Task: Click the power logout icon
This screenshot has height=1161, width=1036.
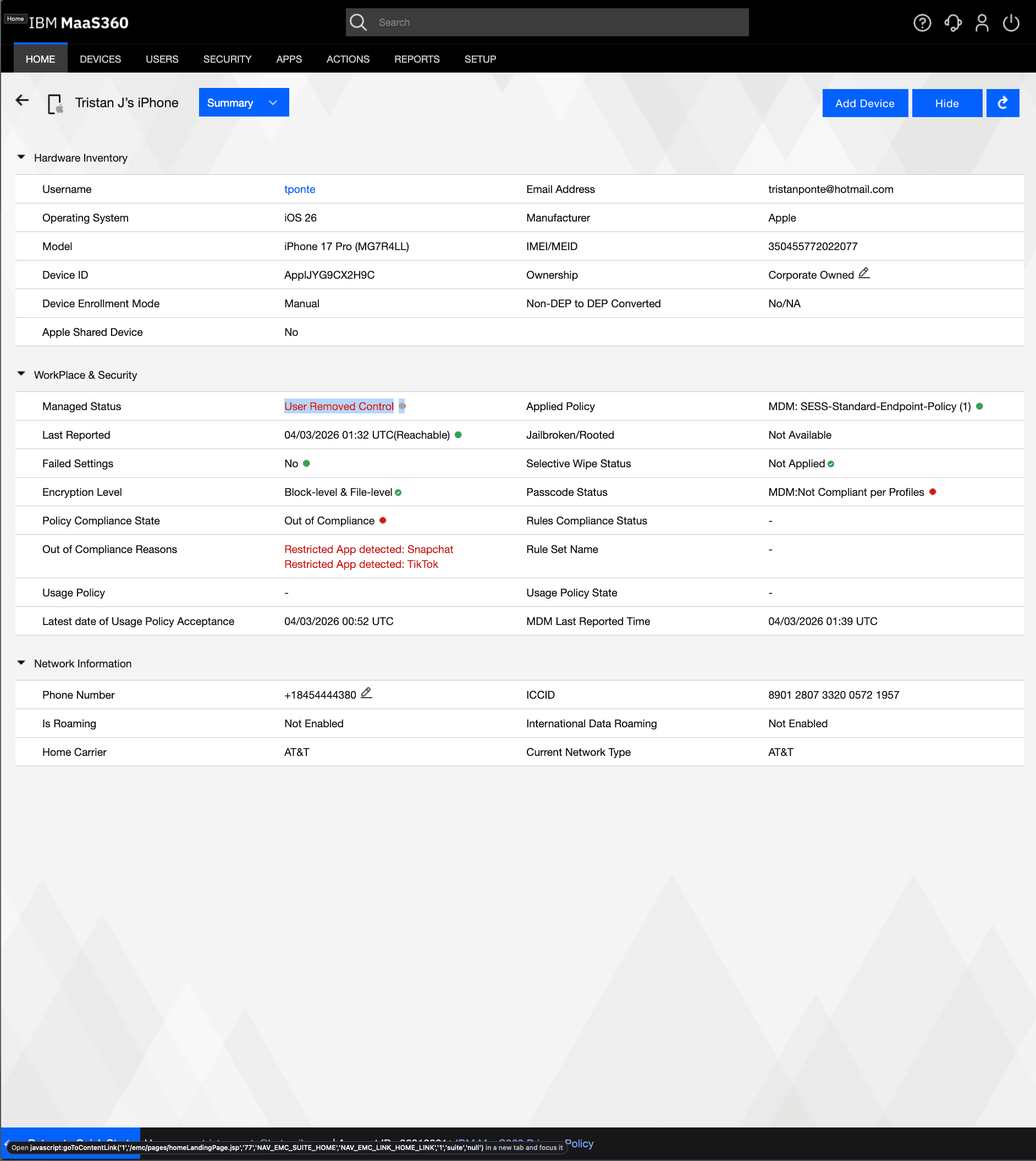Action: click(1011, 23)
